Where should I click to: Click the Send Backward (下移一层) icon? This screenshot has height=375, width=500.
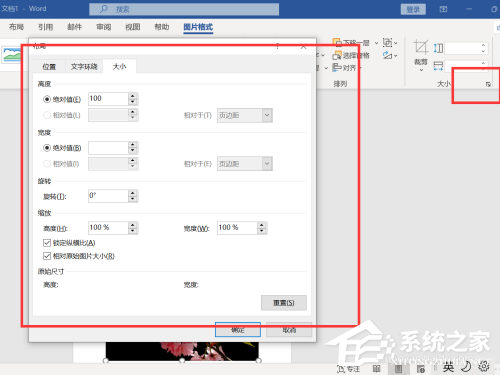[337, 43]
